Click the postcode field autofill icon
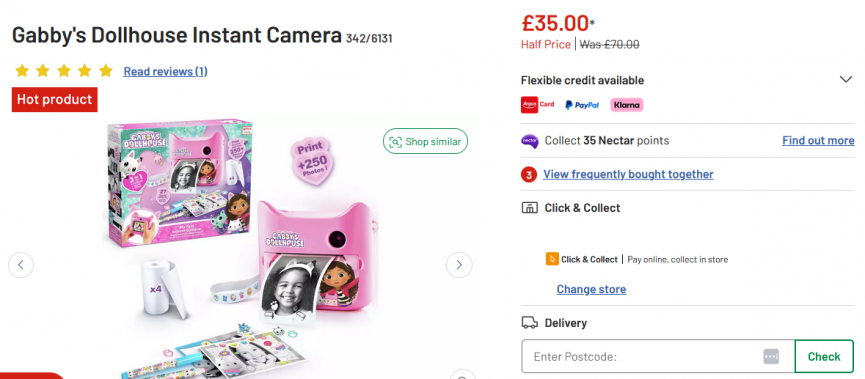 point(771,357)
